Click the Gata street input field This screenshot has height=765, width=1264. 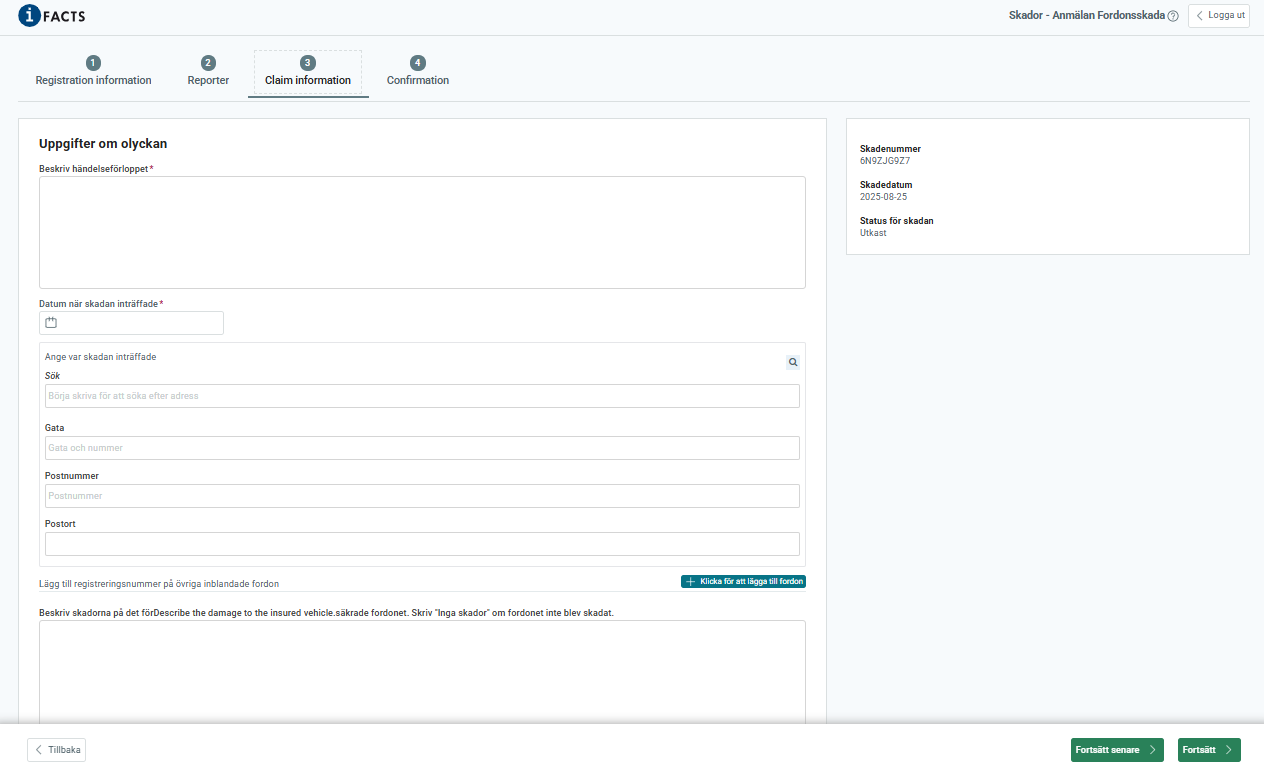422,448
